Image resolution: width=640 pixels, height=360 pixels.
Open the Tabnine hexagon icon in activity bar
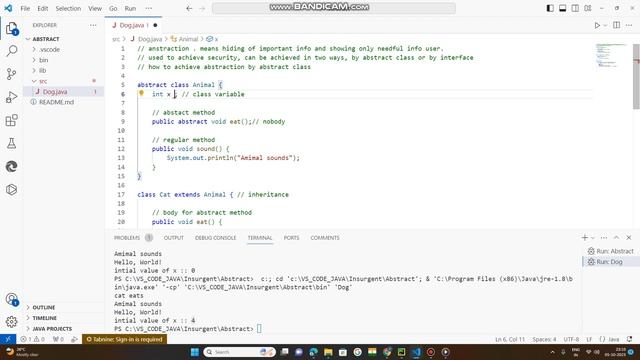(12, 189)
